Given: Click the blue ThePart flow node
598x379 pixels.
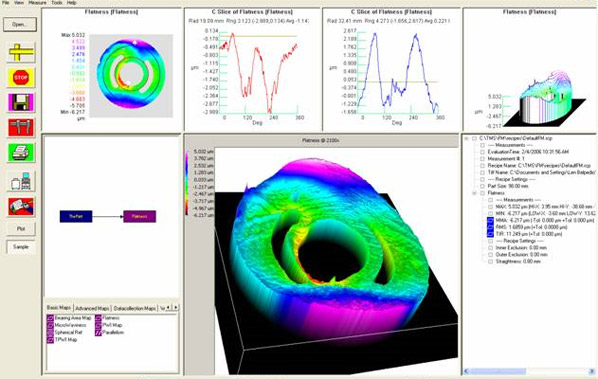Looking at the screenshot, I should tap(76, 216).
